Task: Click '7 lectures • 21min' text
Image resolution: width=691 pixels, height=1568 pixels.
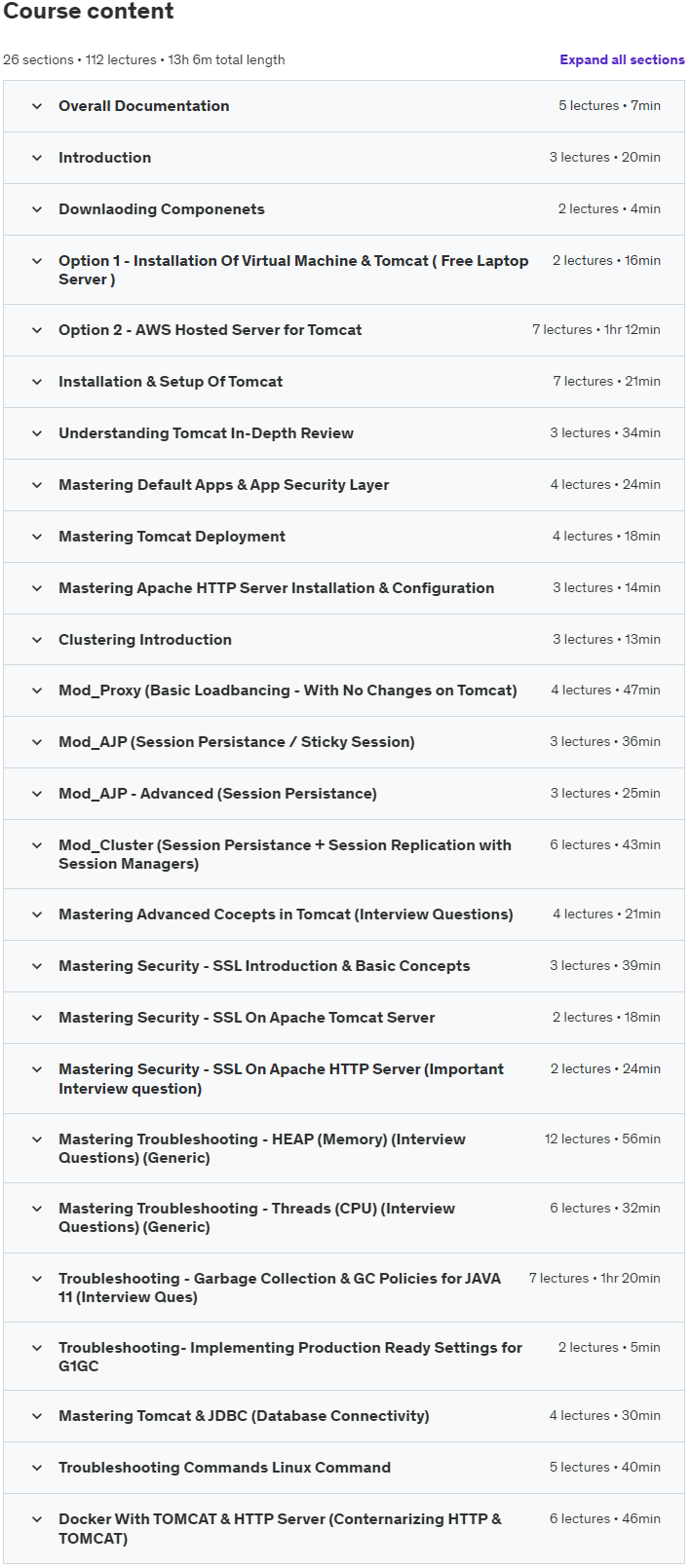Action: [607, 381]
